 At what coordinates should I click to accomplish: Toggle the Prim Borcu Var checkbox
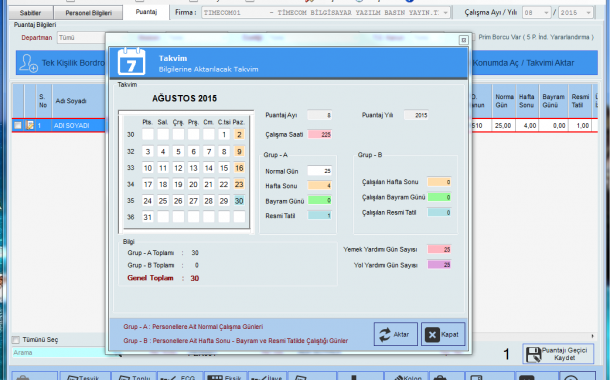tap(473, 37)
